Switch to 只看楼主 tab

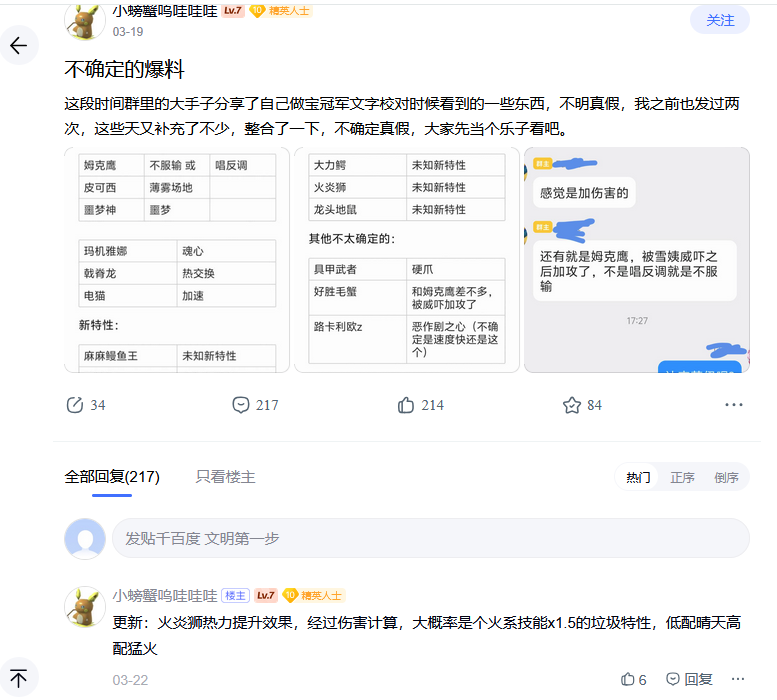pos(225,477)
